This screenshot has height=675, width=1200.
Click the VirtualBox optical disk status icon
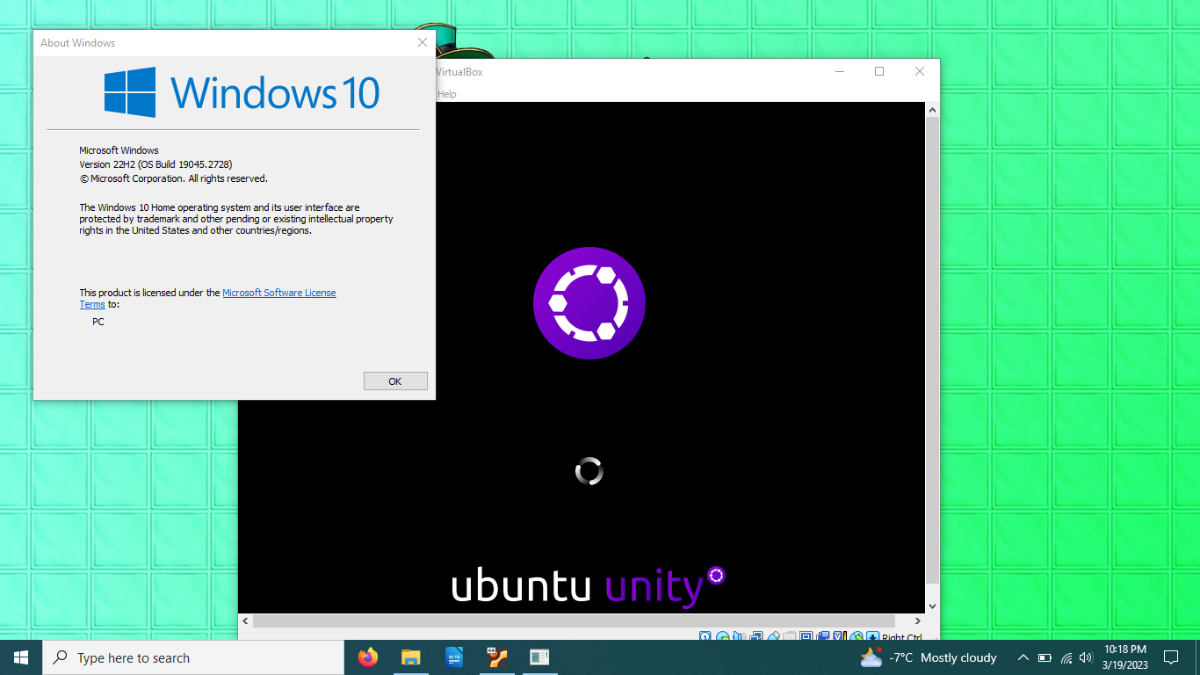722,636
